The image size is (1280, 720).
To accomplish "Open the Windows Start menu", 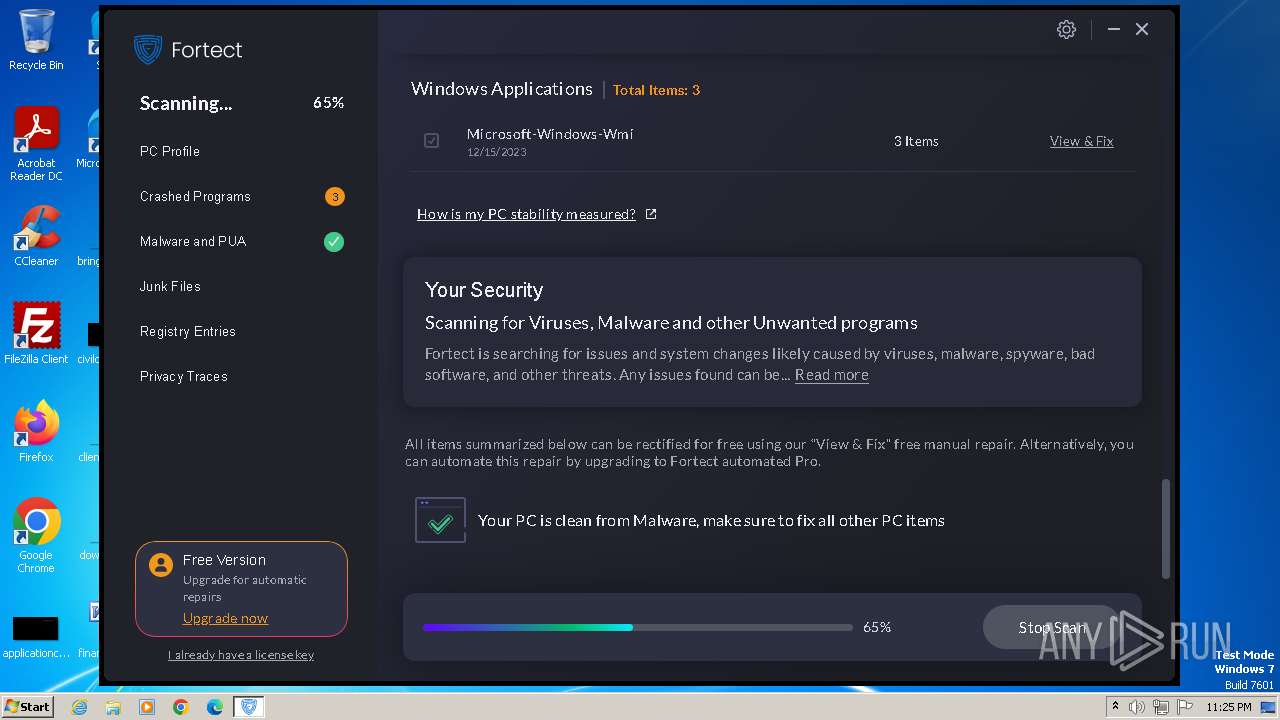I will [x=28, y=707].
